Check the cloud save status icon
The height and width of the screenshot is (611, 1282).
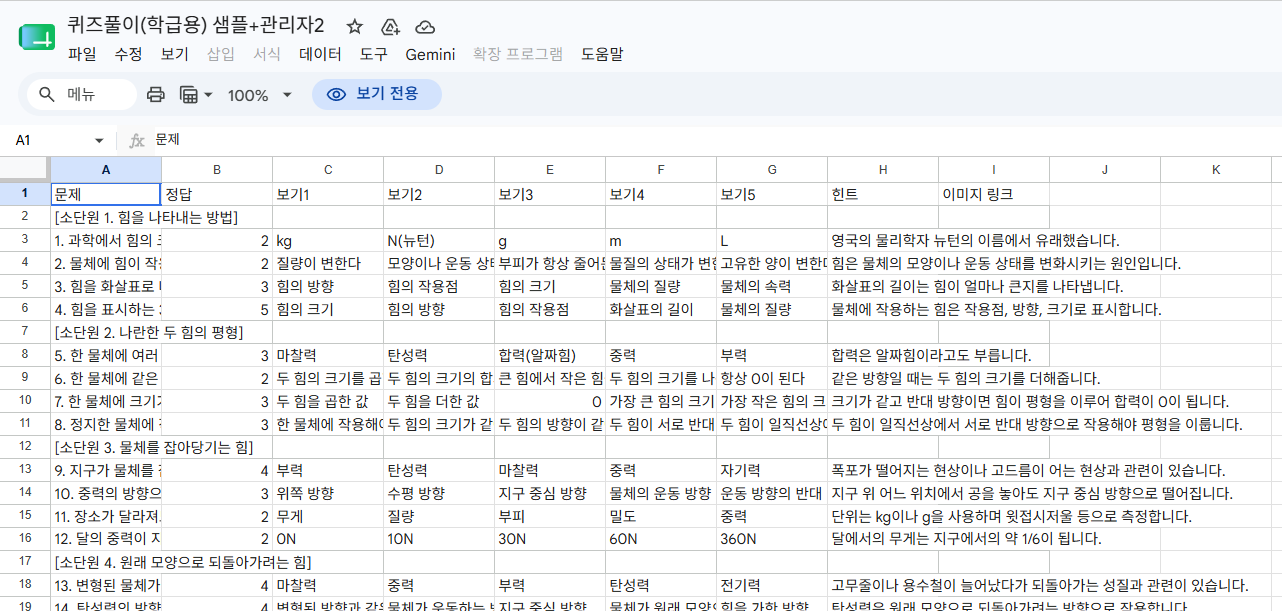[x=425, y=27]
